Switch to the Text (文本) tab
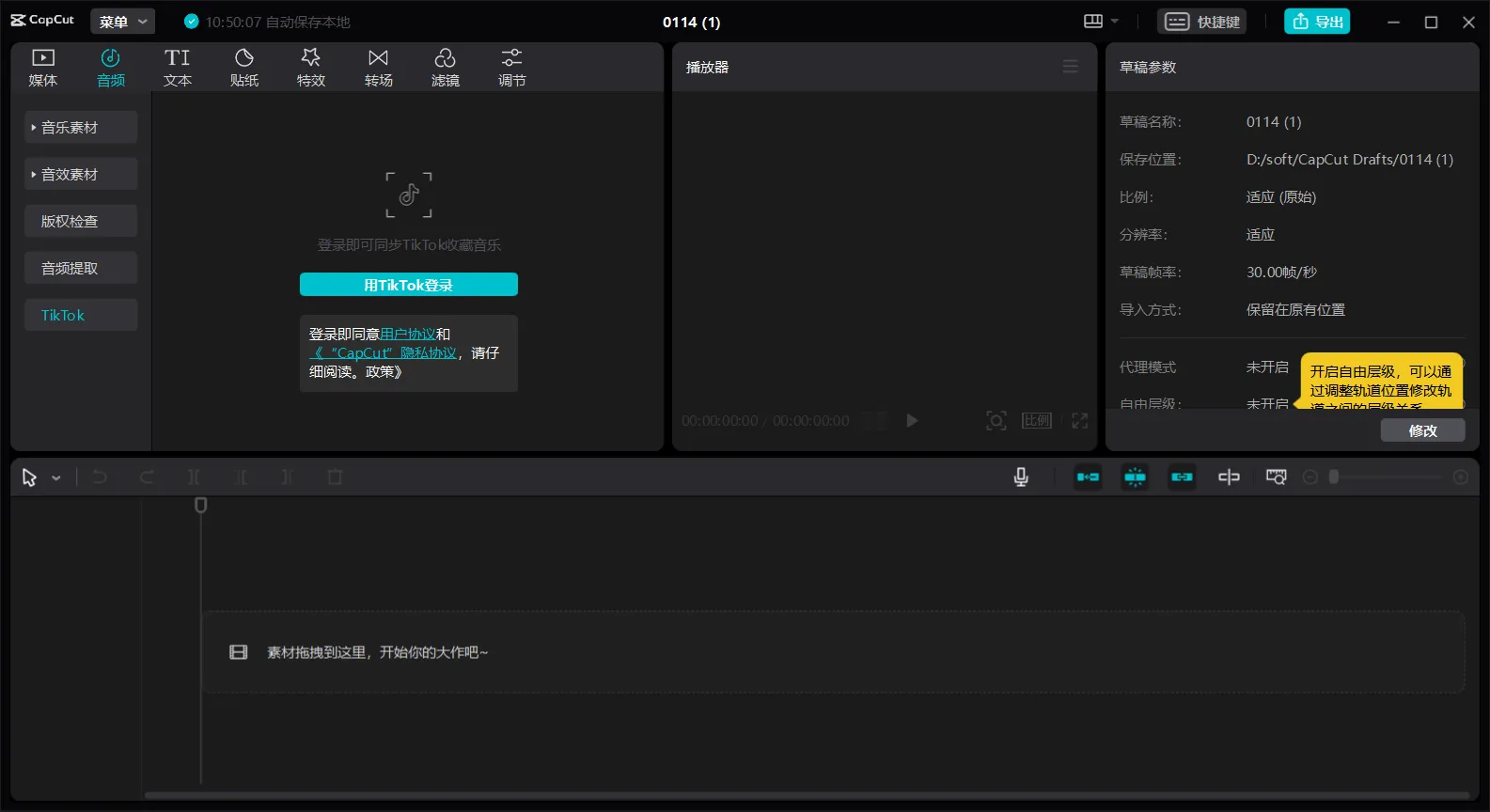1490x812 pixels. click(177, 68)
